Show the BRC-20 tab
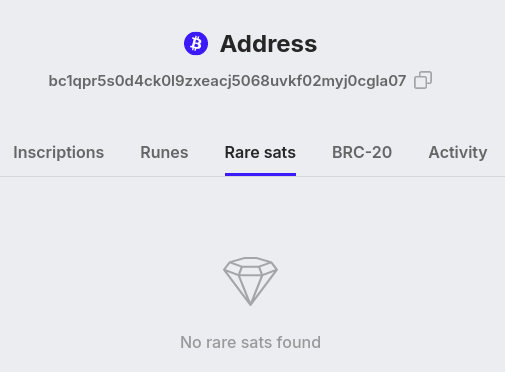505x372 pixels. [x=362, y=152]
